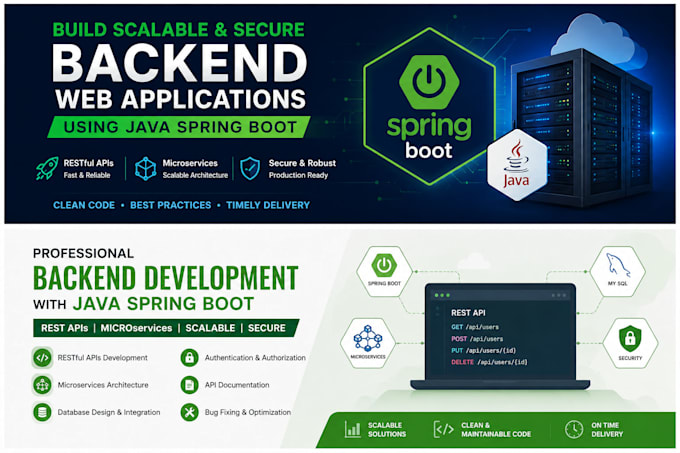Click the PROFESSIONAL heading text

point(84,253)
